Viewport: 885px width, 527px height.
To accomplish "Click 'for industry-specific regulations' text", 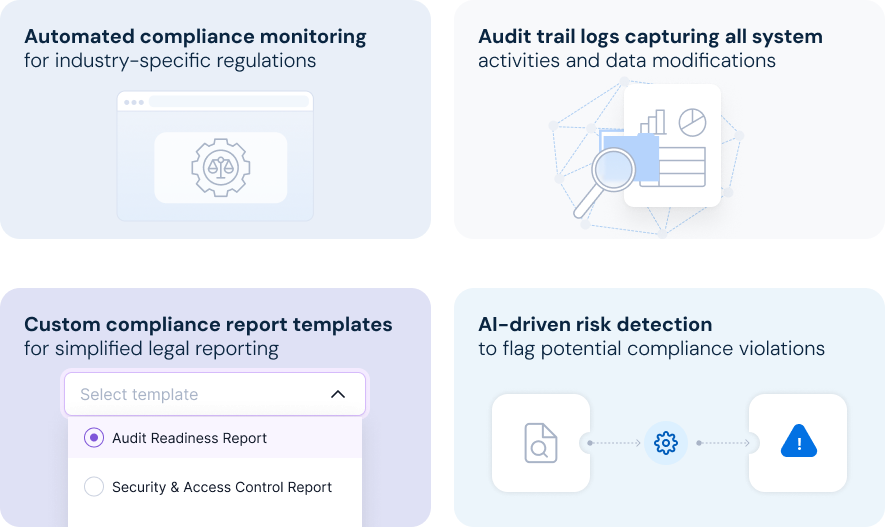I will [x=170, y=60].
